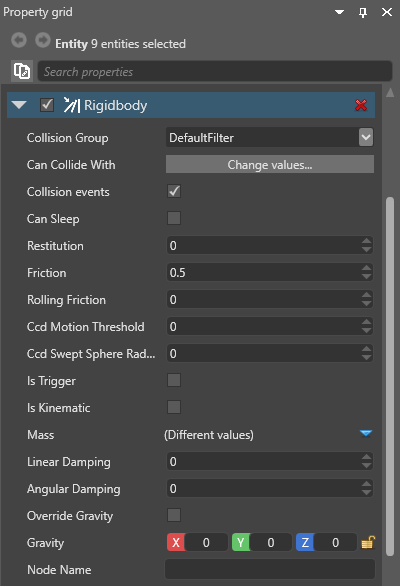Enable Override Gravity checkbox

tap(174, 515)
